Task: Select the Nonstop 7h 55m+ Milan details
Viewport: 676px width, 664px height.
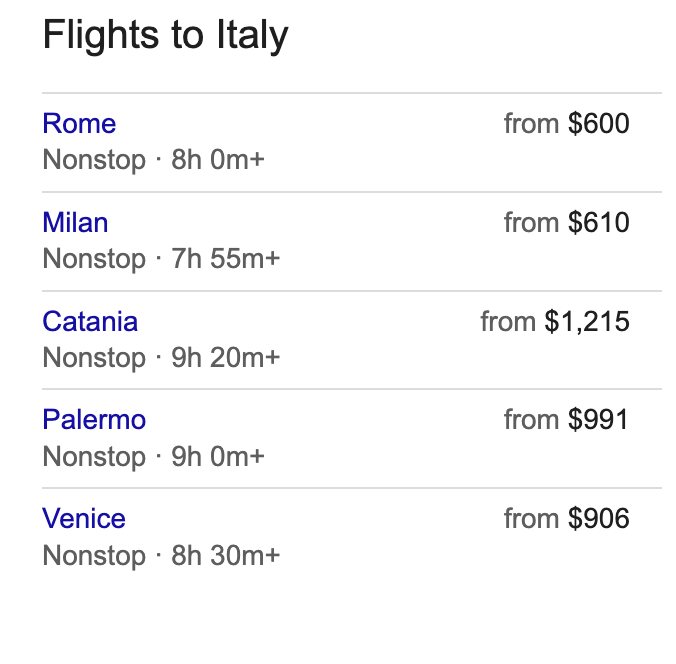Action: point(161,259)
